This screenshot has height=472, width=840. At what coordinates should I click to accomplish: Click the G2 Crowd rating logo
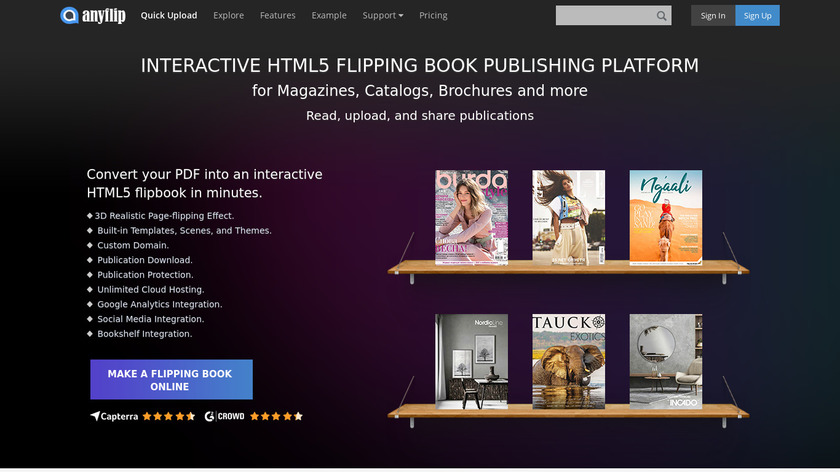[224, 416]
